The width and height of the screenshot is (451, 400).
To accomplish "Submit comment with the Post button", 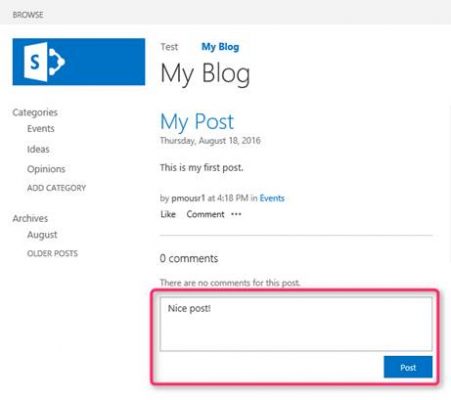I will pyautogui.click(x=408, y=367).
